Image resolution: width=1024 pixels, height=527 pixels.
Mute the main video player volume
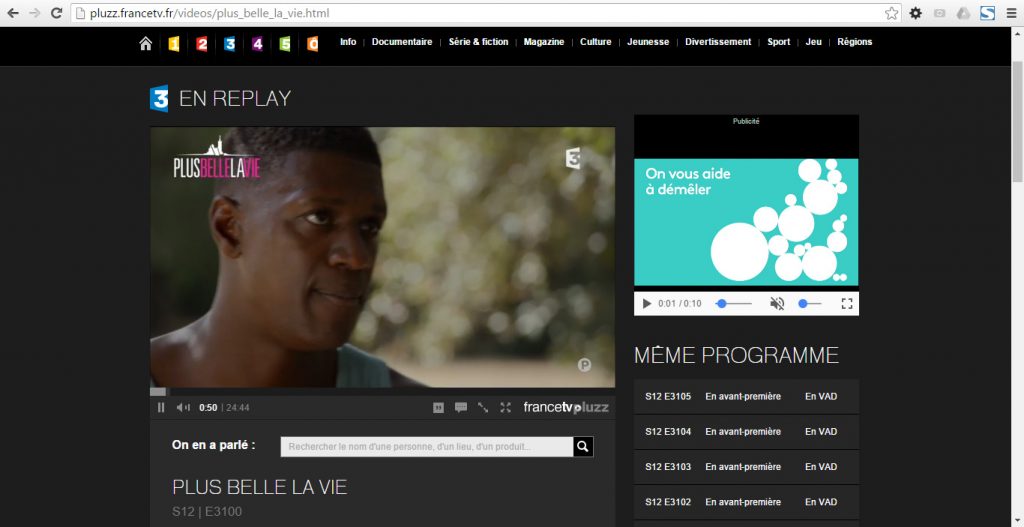point(183,407)
